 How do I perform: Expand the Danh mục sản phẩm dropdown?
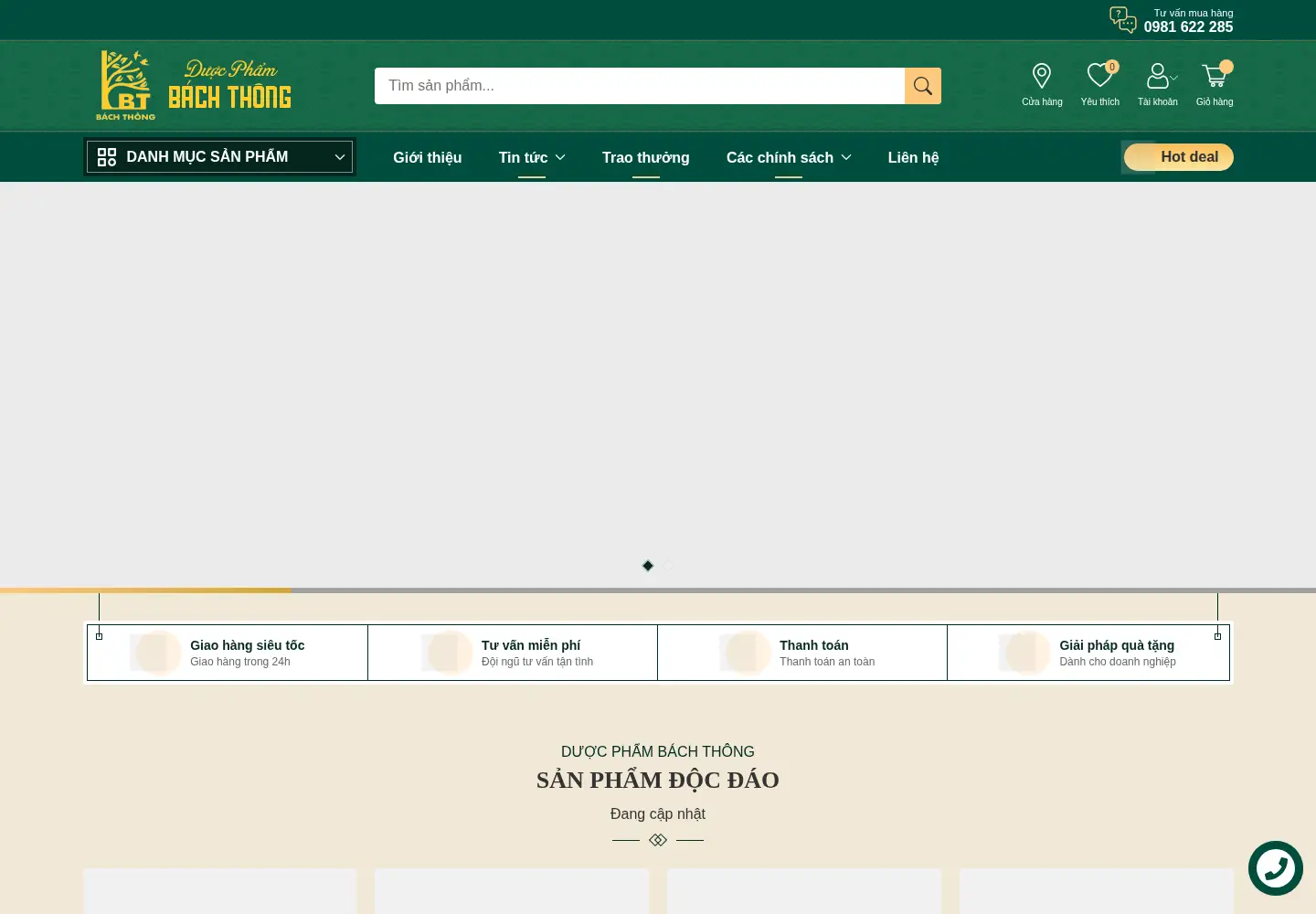[x=219, y=157]
